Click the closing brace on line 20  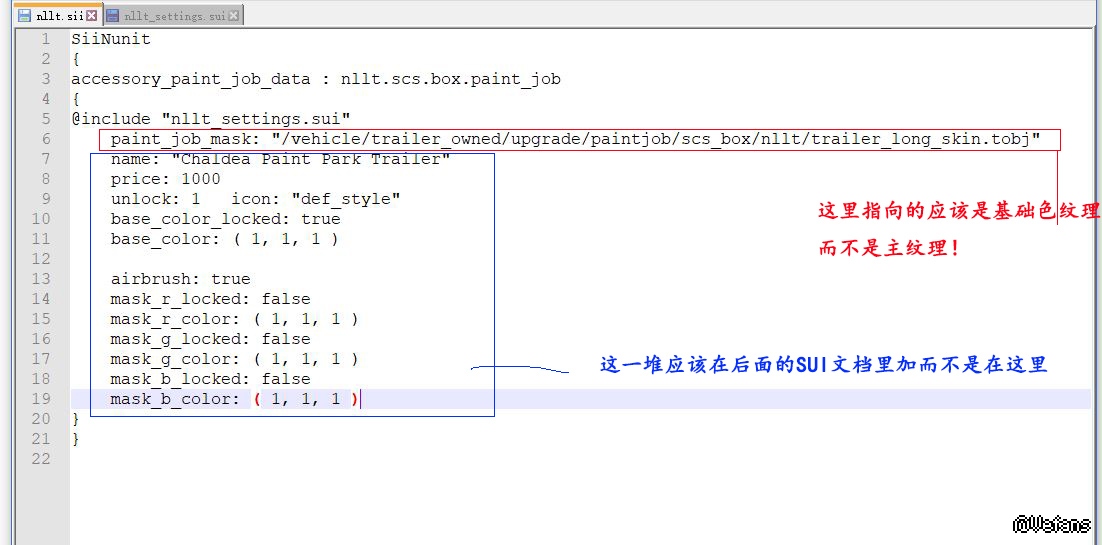(x=75, y=419)
